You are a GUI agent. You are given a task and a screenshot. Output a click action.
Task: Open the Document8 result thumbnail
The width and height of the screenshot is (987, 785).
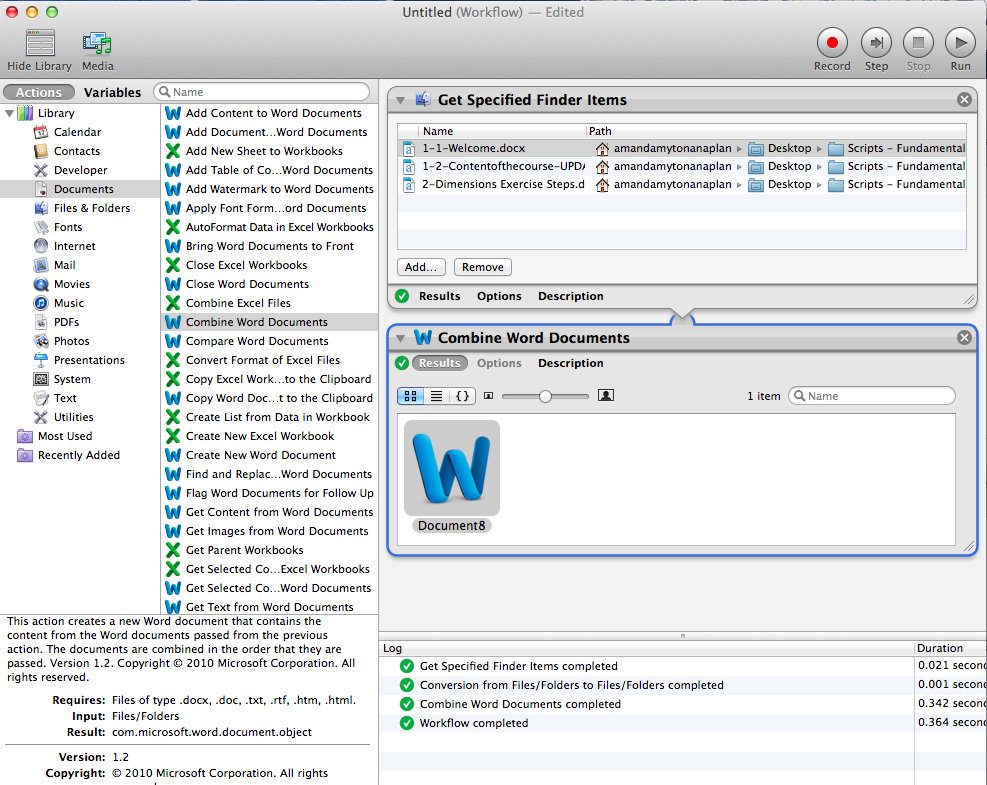coord(452,467)
